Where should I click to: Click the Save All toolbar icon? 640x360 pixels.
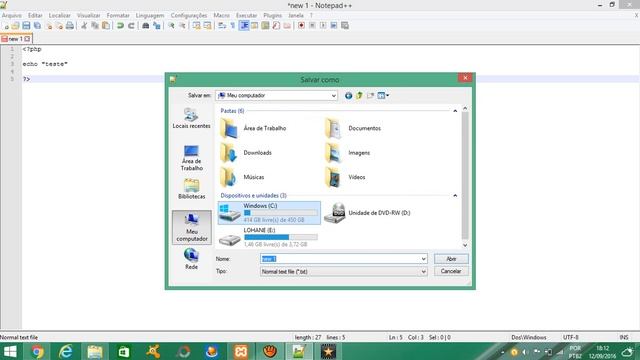[x=37, y=26]
